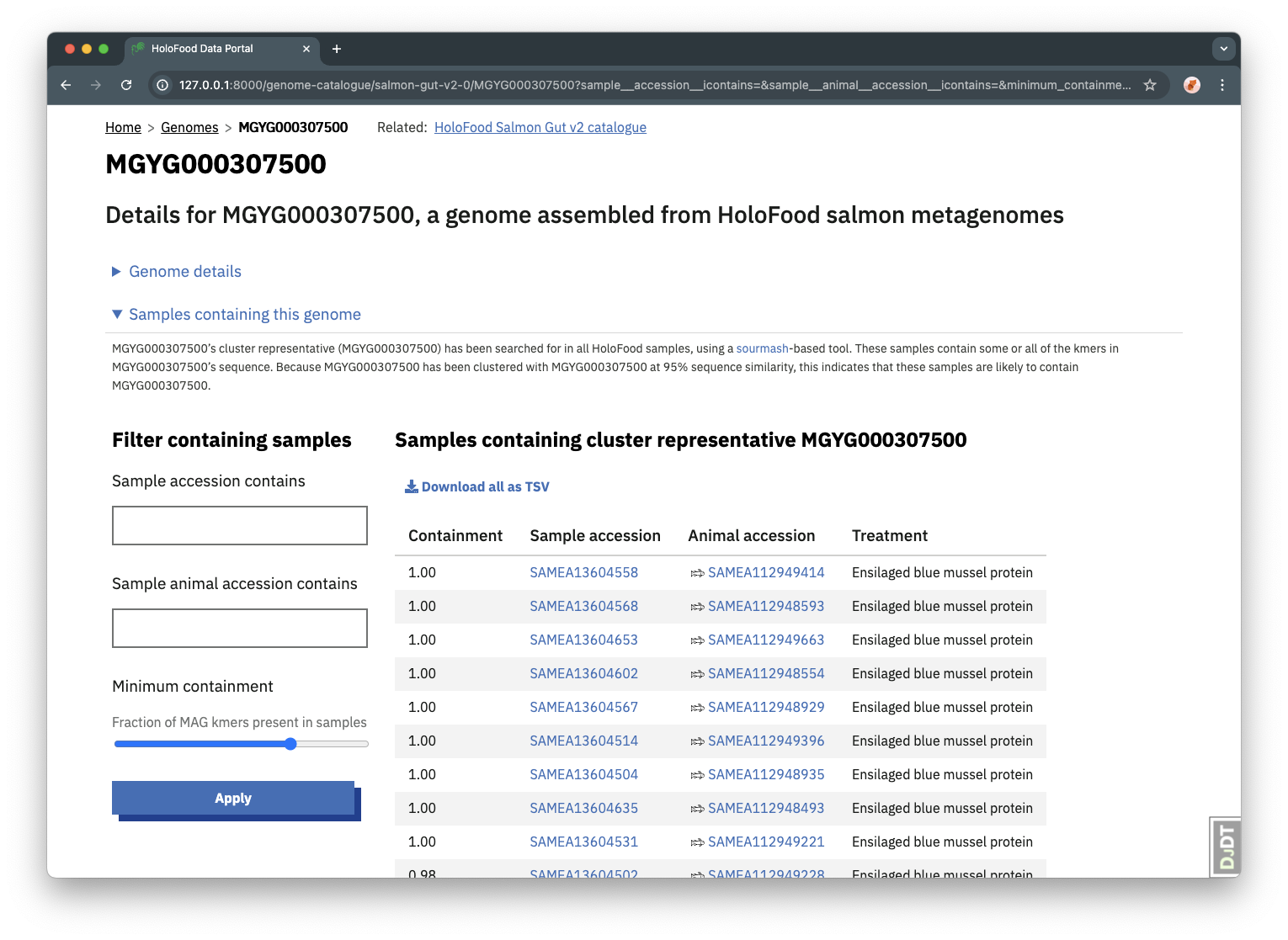
Task: Close the HoloFood Data Portal tab
Action: (306, 49)
